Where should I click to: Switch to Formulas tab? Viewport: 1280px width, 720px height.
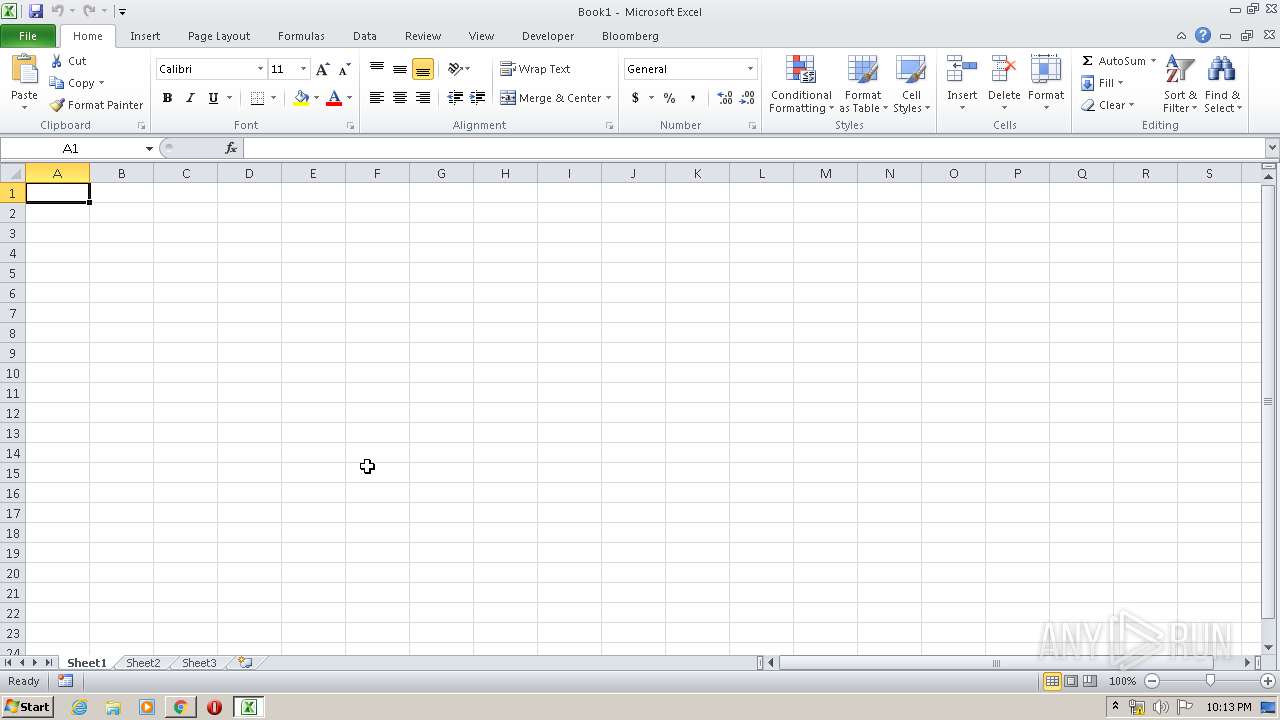pos(301,36)
